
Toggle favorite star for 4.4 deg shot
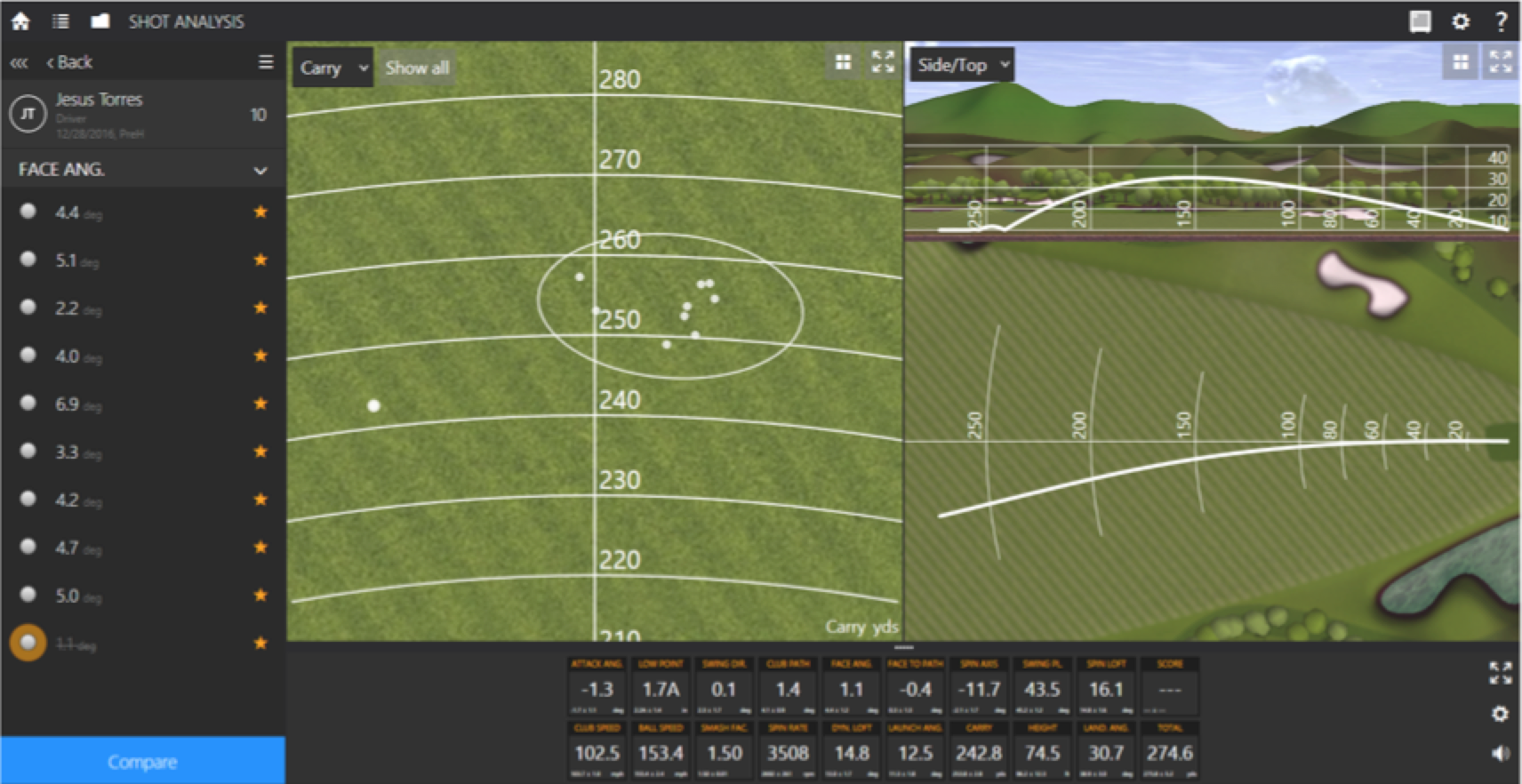tap(260, 212)
